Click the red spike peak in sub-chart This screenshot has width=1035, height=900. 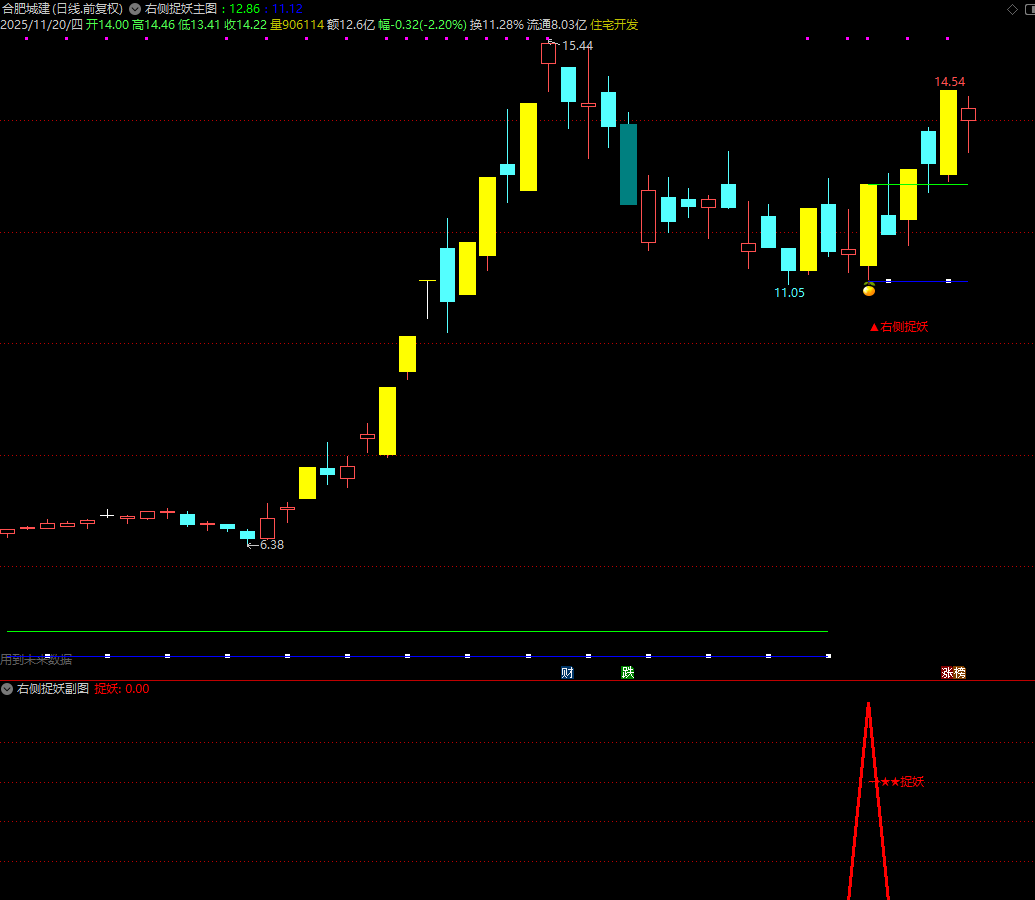coord(868,706)
